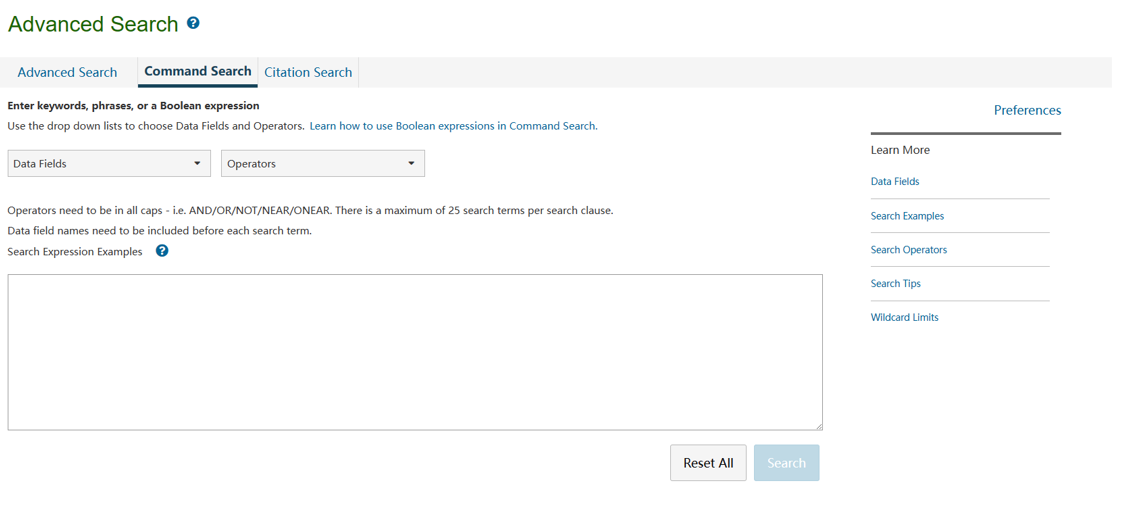Image resolution: width=1139 pixels, height=511 pixels.
Task: Open the Preferences link
Action: point(1027,110)
